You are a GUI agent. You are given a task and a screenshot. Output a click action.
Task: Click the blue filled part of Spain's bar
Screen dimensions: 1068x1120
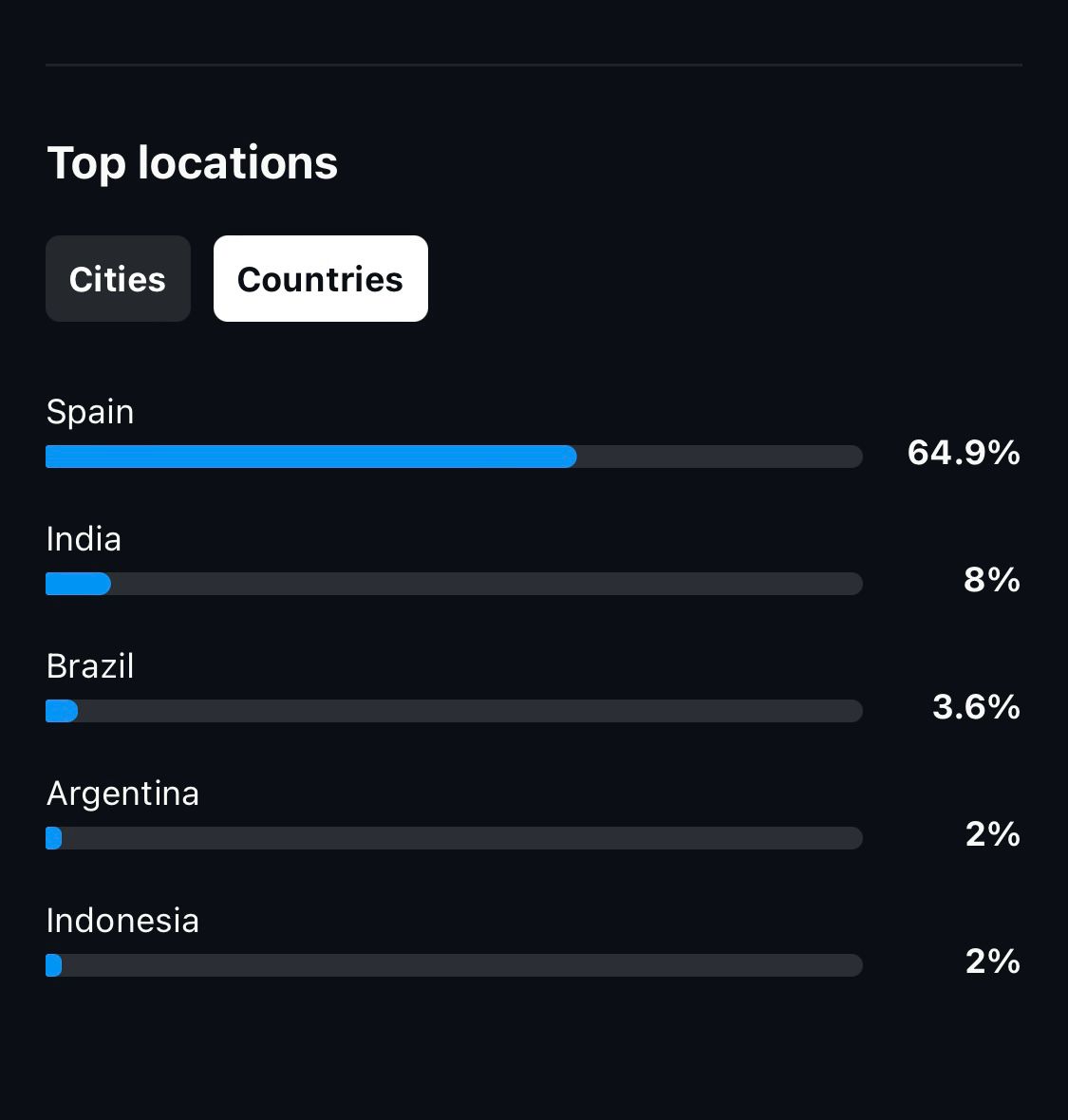310,457
